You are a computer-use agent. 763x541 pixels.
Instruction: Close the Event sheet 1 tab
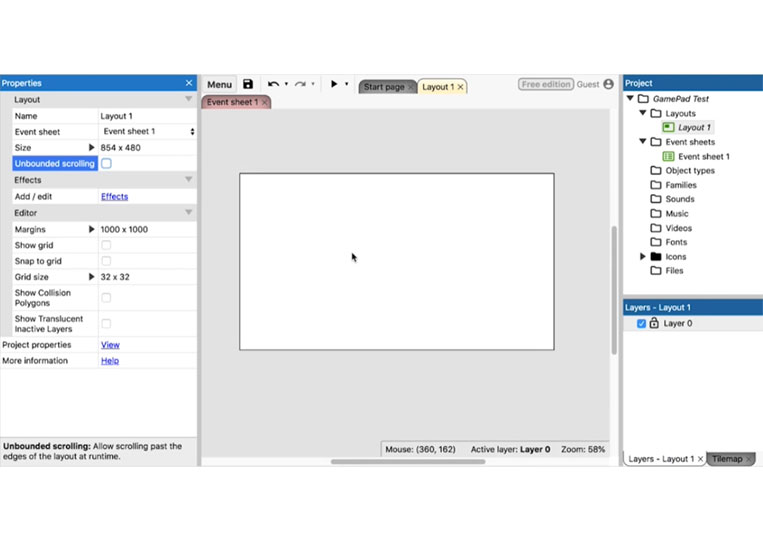(x=264, y=102)
